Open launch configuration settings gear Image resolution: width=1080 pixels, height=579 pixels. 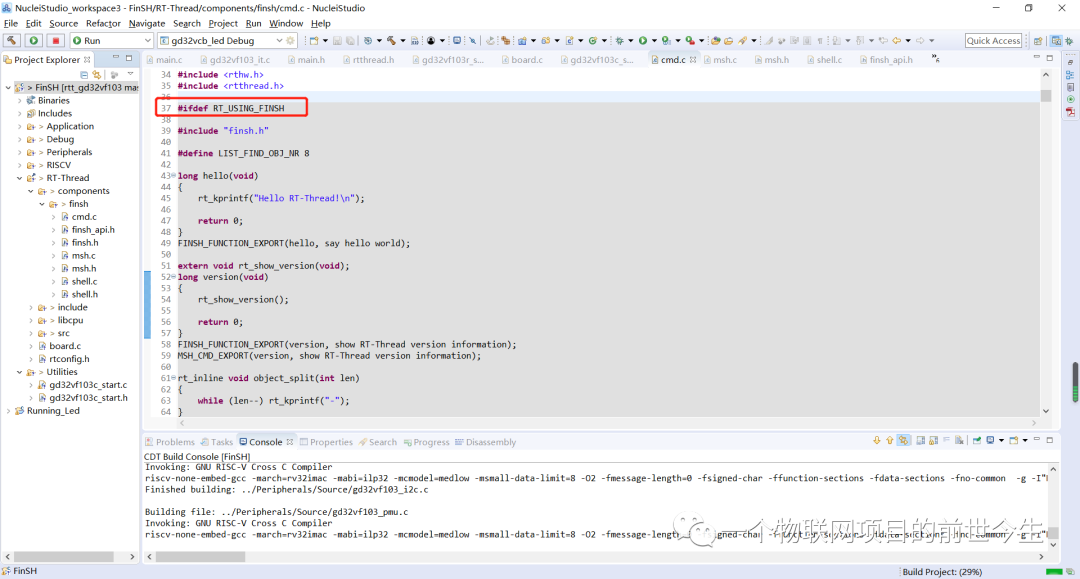[x=291, y=41]
